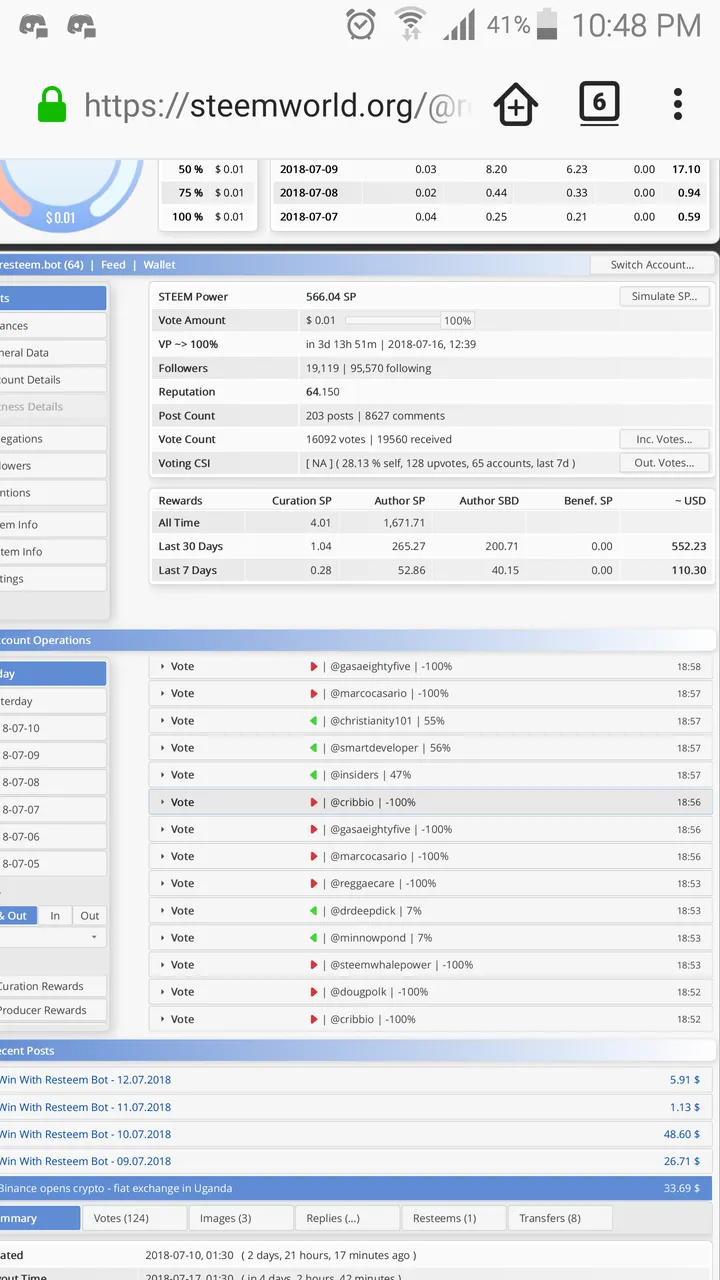720x1280 pixels.
Task: Switch to Transfers (8) tab
Action: pyautogui.click(x=560, y=1218)
